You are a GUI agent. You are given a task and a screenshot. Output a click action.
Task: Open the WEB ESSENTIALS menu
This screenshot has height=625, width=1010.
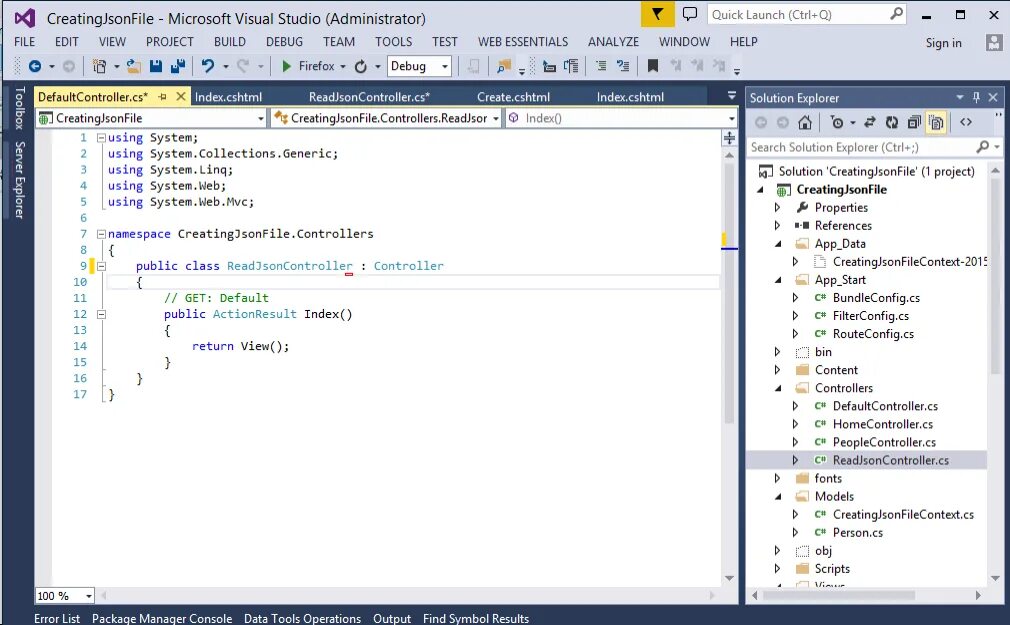(523, 42)
